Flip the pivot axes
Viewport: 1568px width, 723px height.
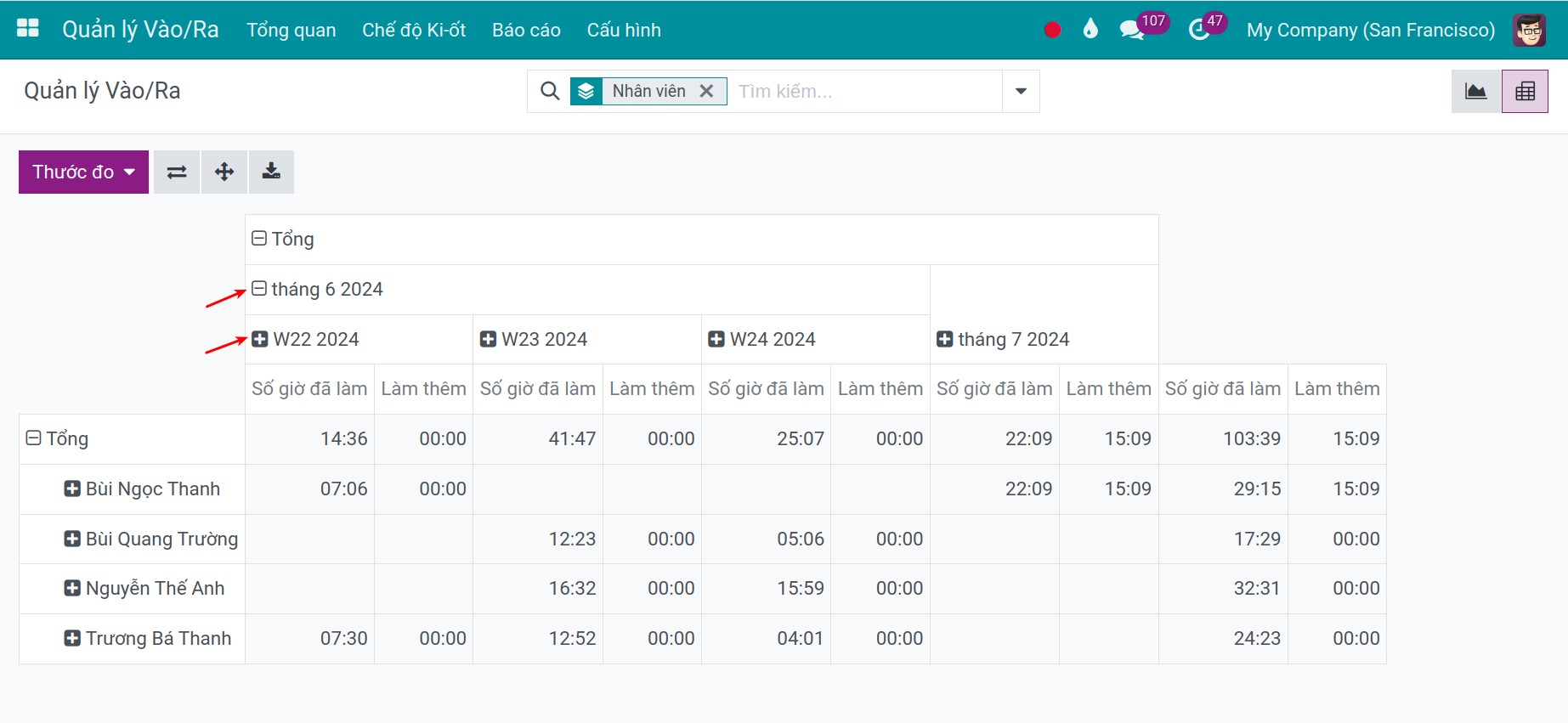[x=177, y=172]
